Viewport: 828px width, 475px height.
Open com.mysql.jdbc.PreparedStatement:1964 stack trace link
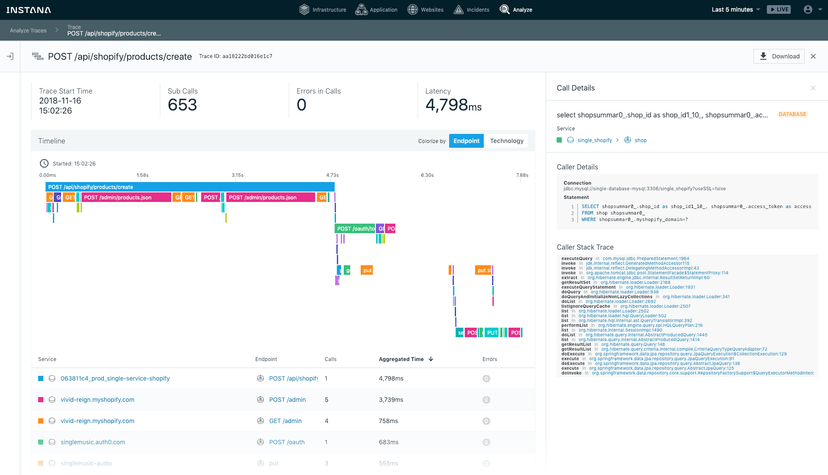[x=646, y=259]
